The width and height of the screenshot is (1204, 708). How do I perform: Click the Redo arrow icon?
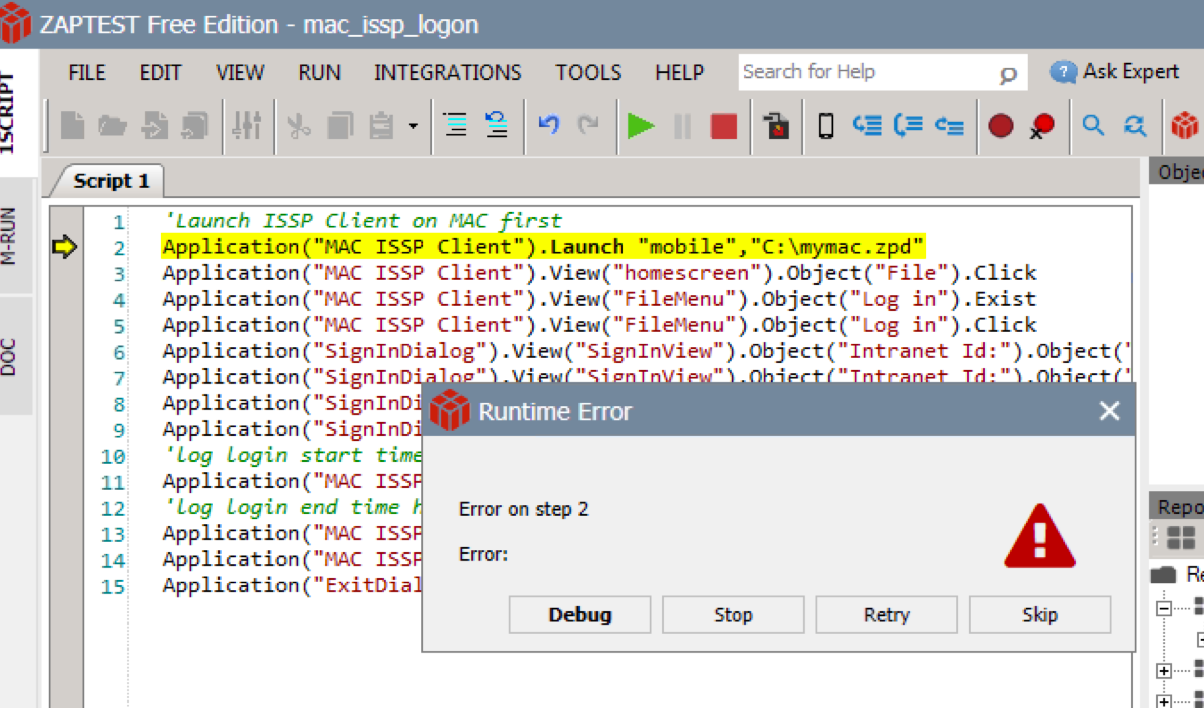pos(589,125)
